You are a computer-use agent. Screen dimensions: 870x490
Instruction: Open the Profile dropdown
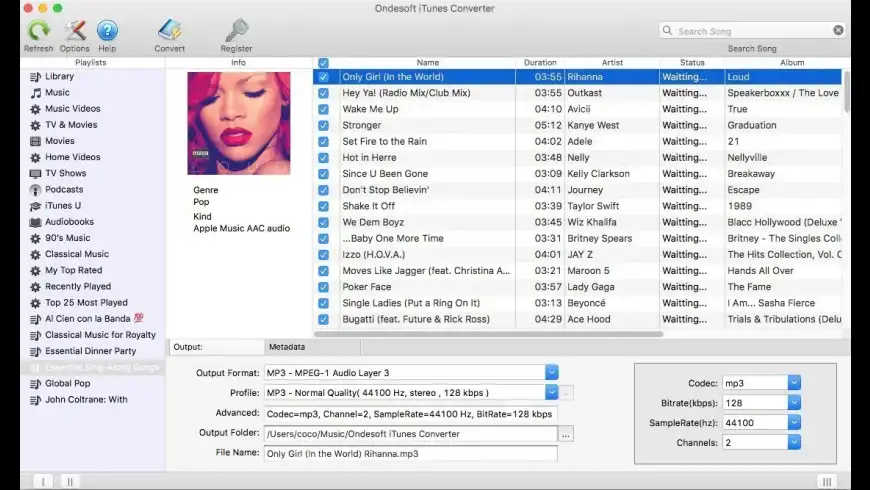tap(552, 392)
